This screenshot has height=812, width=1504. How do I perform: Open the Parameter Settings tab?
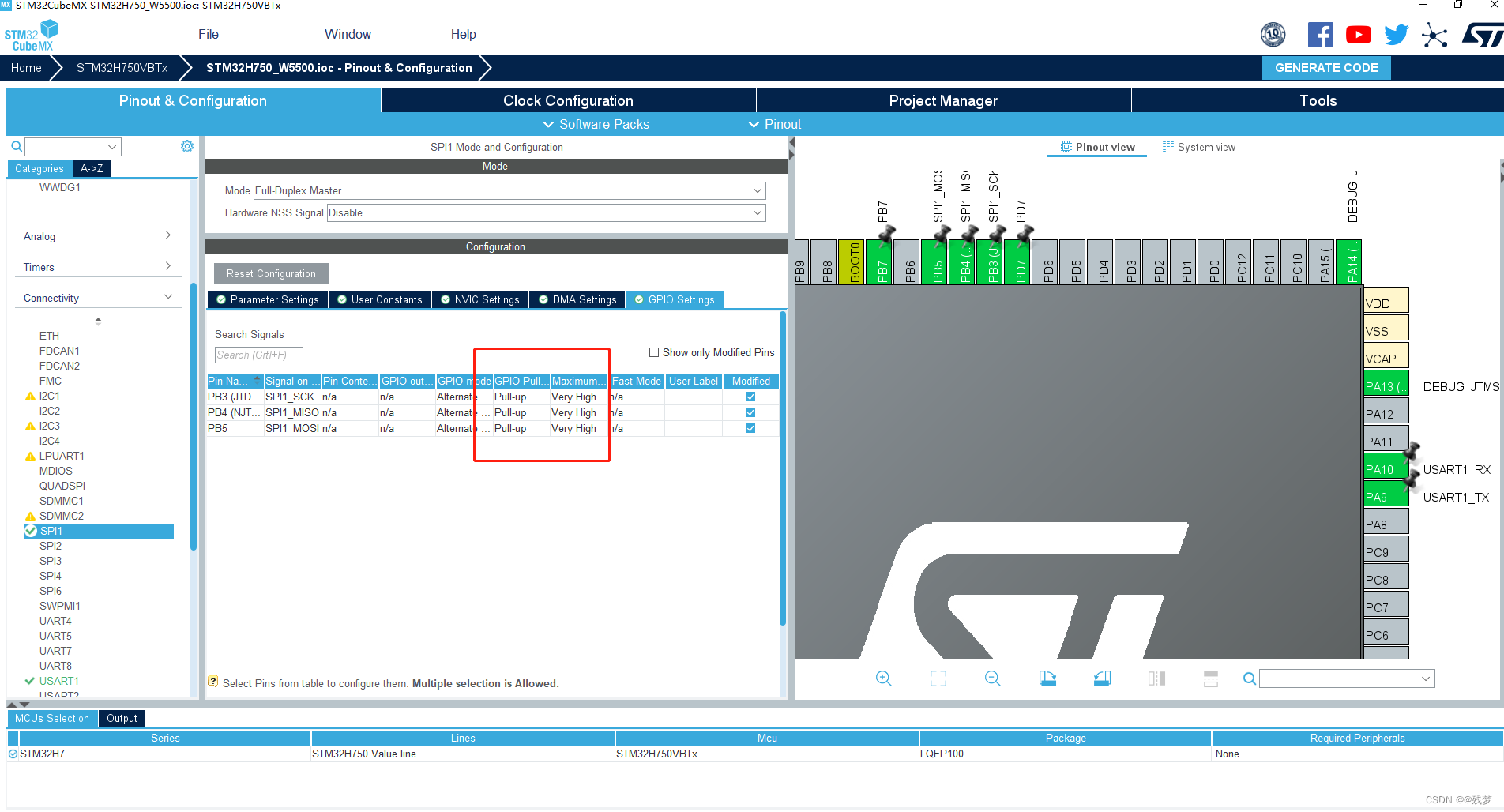click(268, 299)
